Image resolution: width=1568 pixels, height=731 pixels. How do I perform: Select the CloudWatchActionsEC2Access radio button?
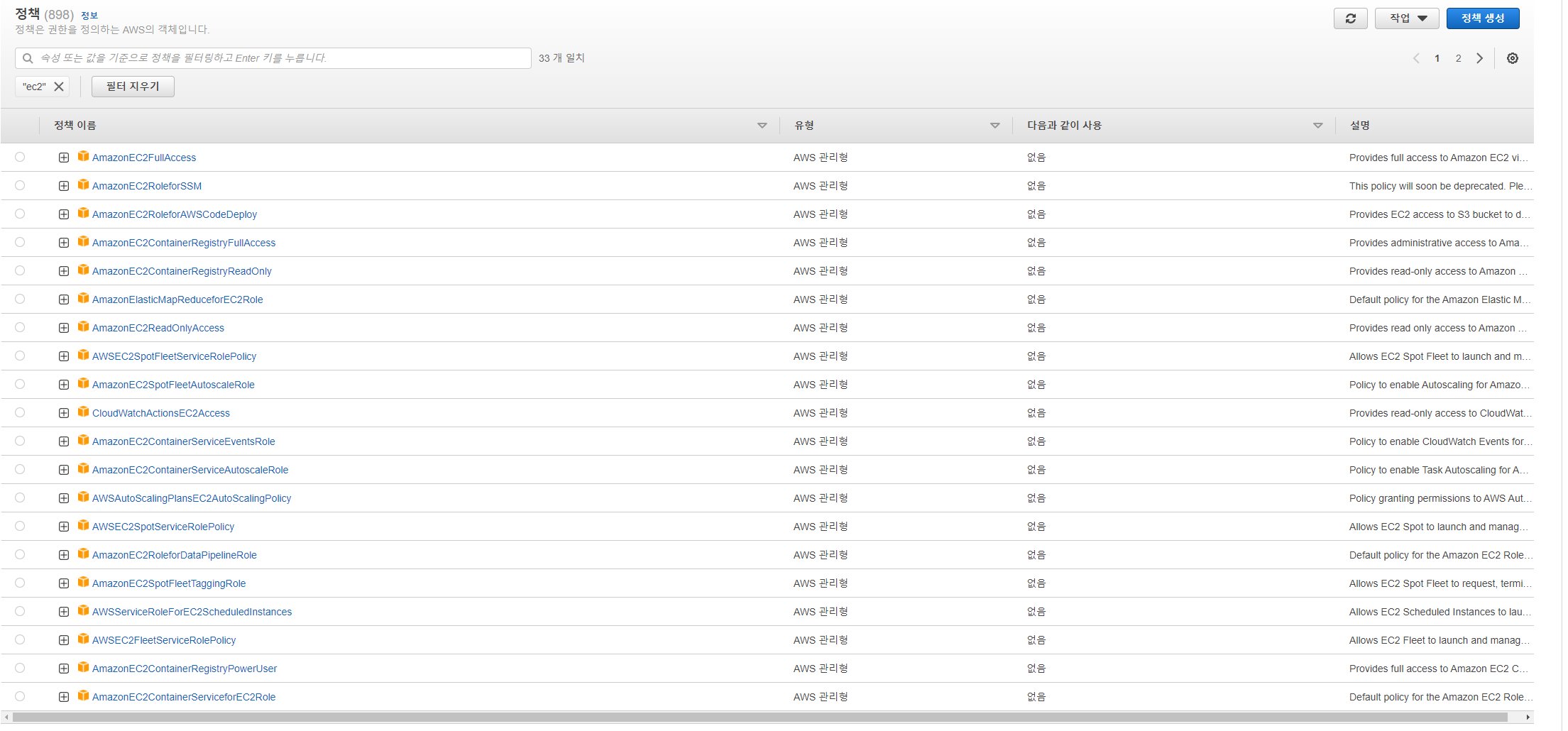[x=20, y=412]
